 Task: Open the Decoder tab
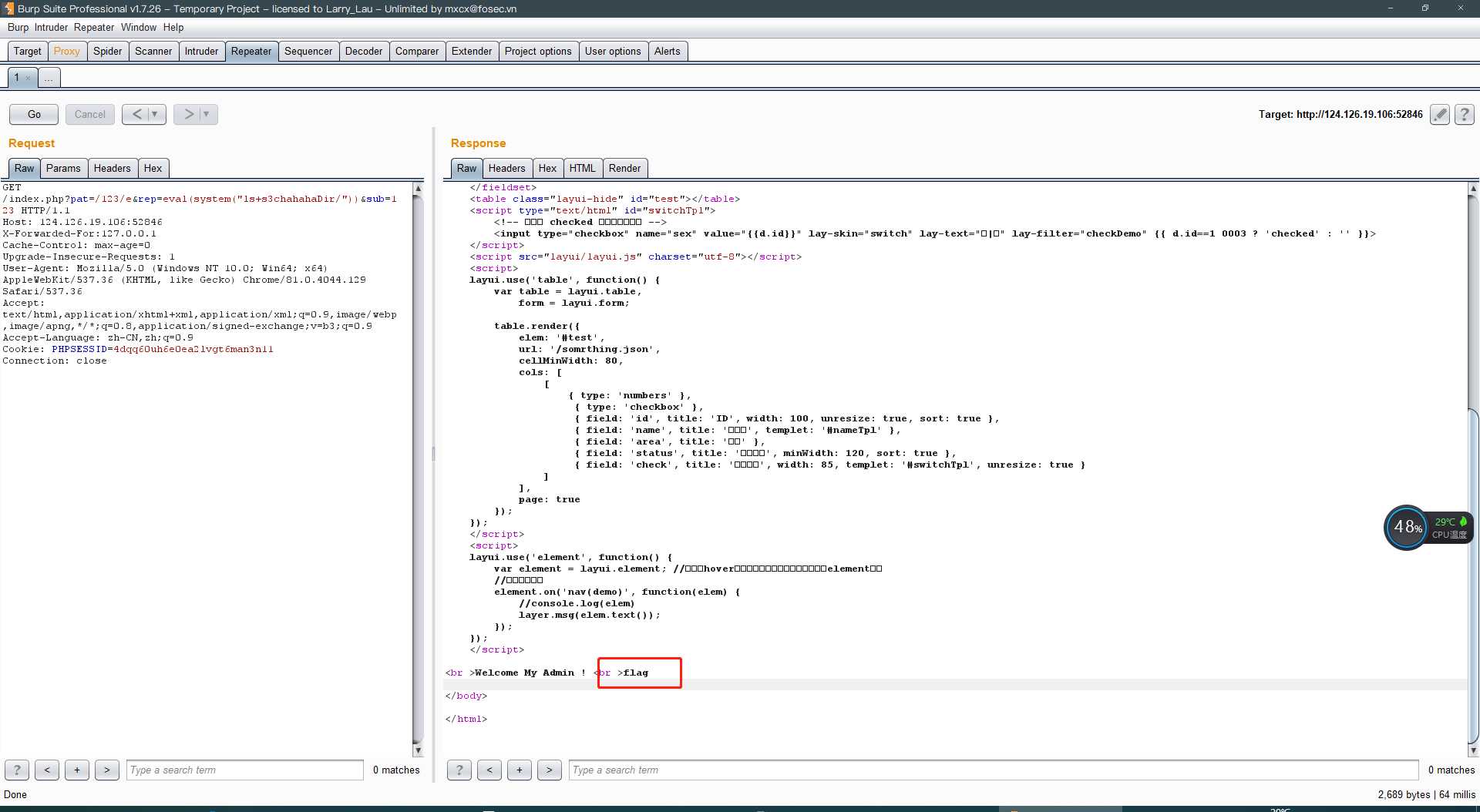pyautogui.click(x=364, y=51)
